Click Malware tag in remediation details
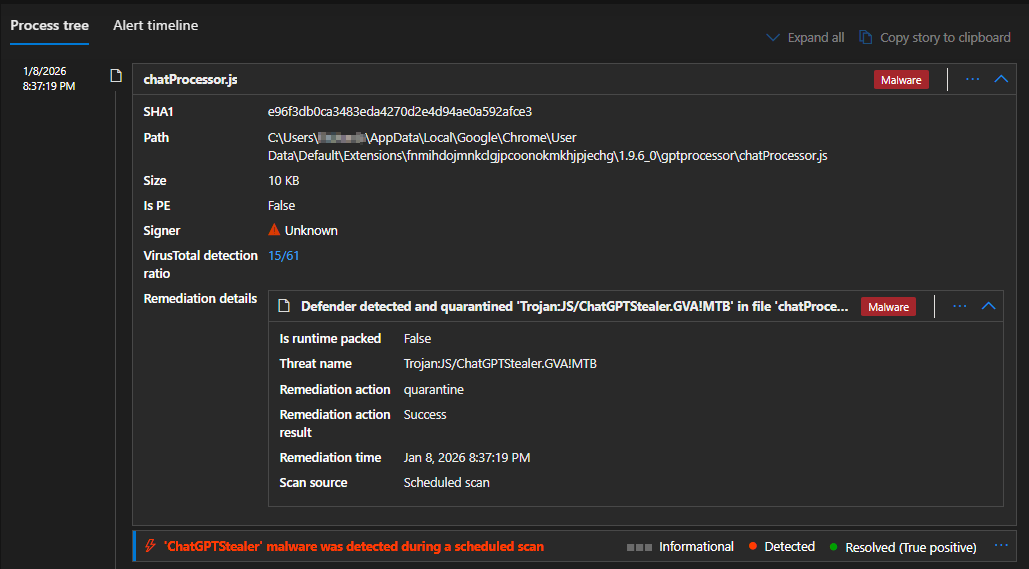 [889, 307]
